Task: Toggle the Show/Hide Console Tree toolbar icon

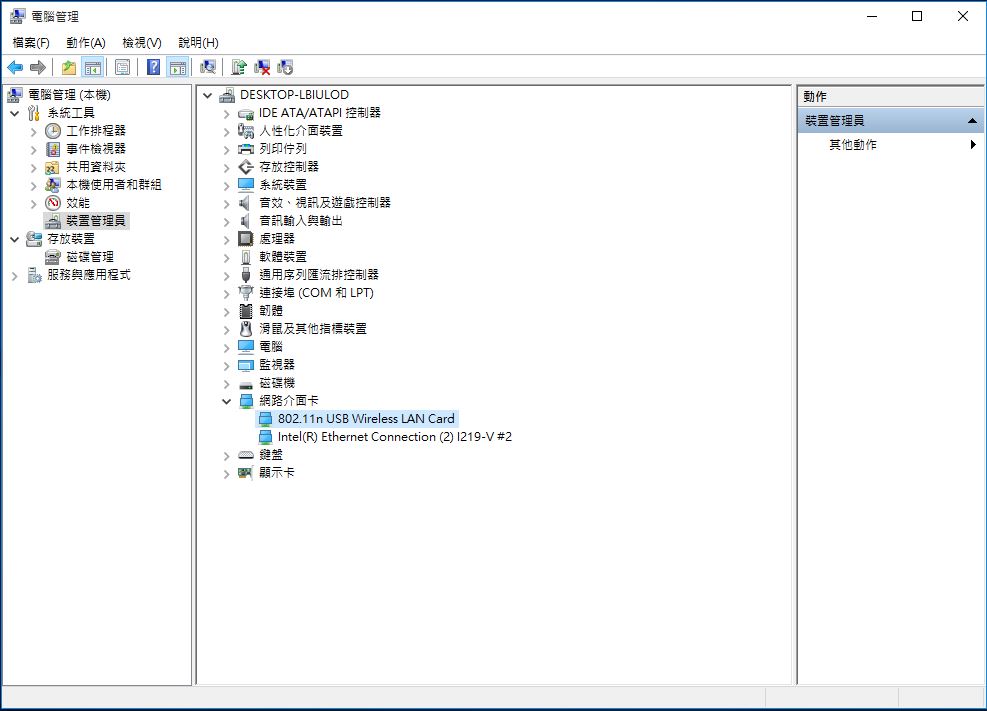Action: (93, 67)
